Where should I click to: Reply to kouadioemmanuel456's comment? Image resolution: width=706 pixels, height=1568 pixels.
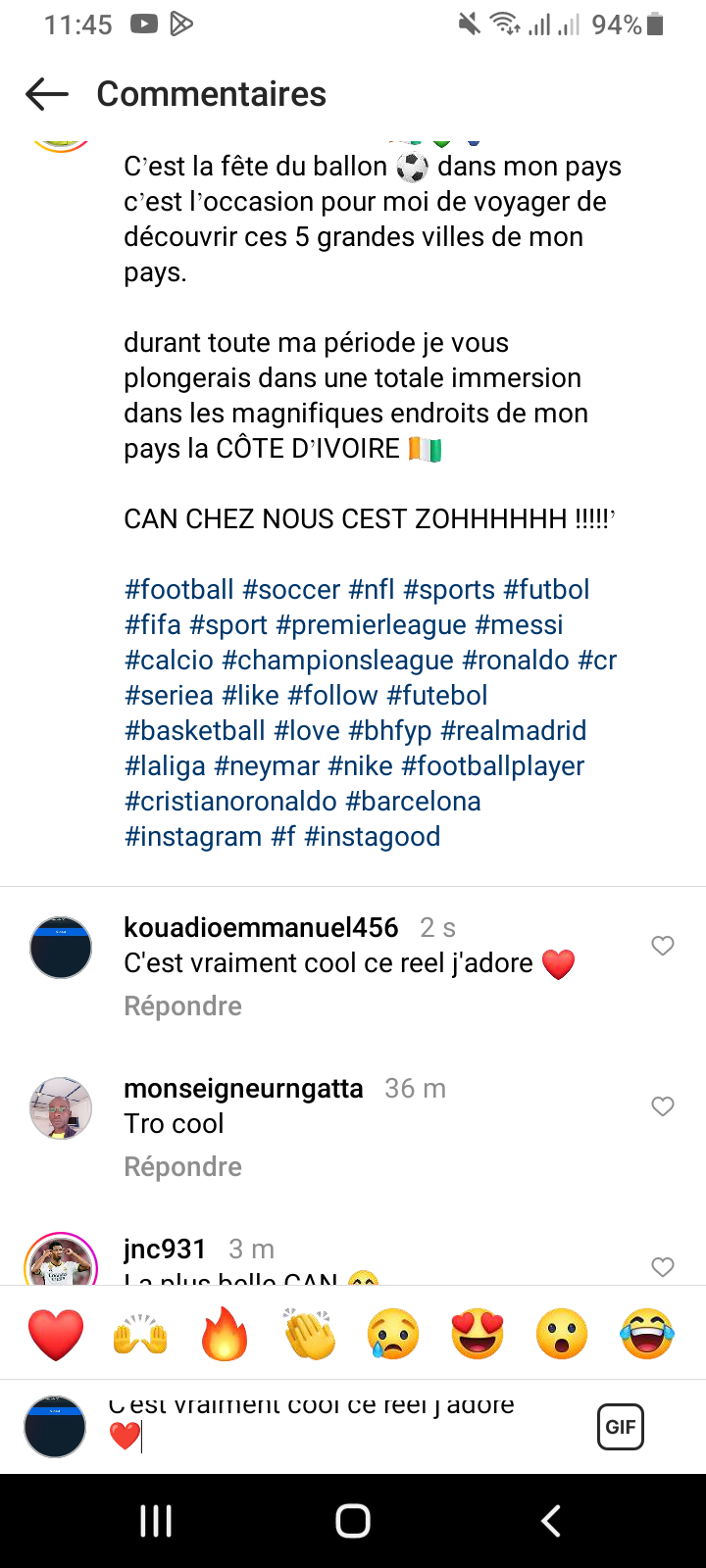(182, 1006)
